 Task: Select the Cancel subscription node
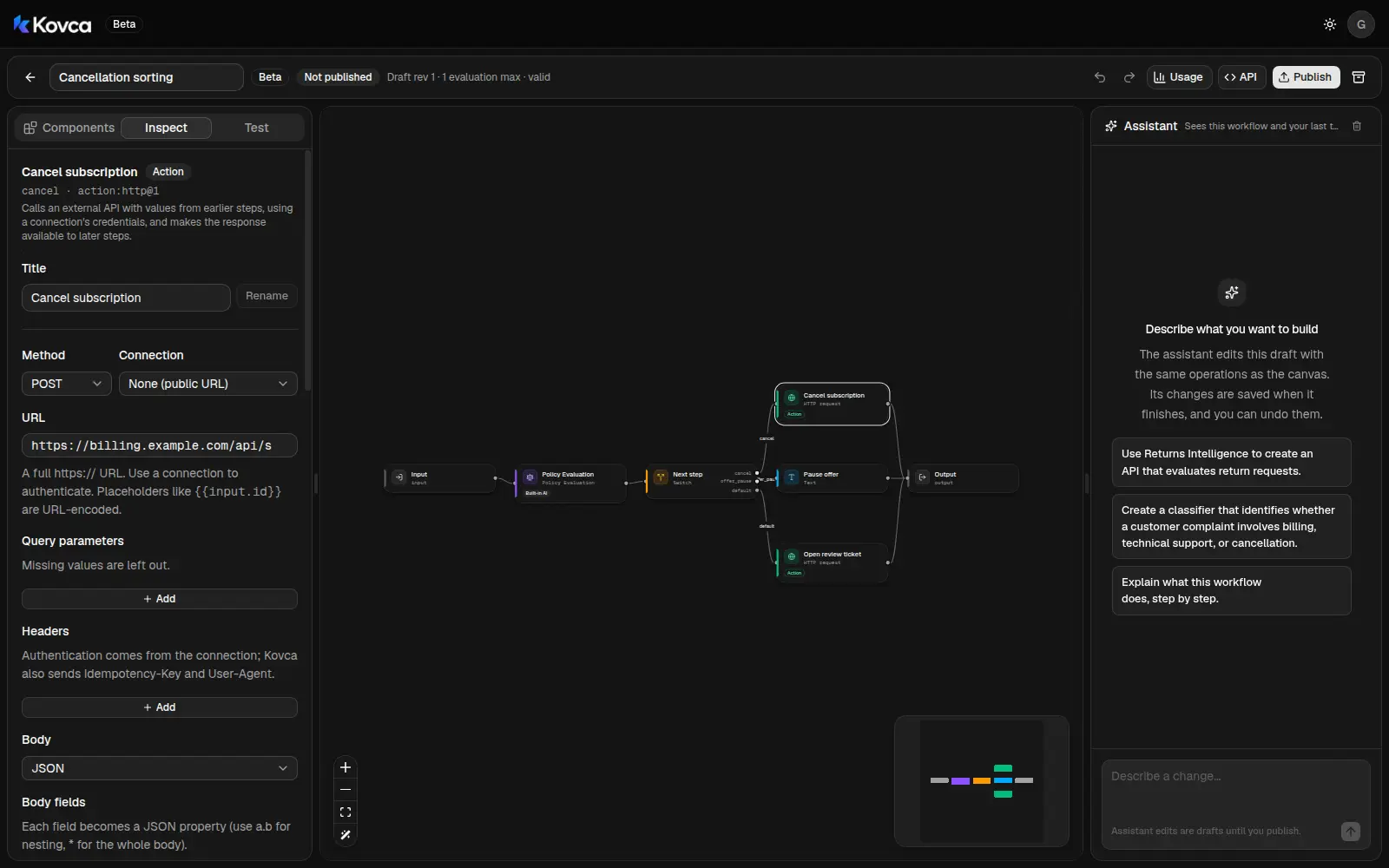(x=833, y=404)
